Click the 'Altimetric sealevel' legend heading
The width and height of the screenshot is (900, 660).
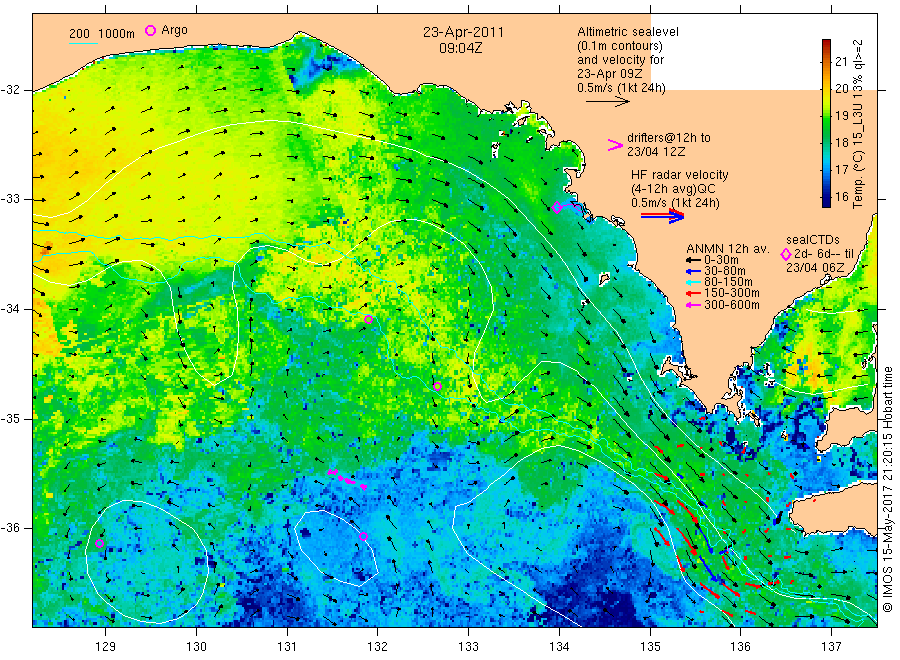click(628, 32)
